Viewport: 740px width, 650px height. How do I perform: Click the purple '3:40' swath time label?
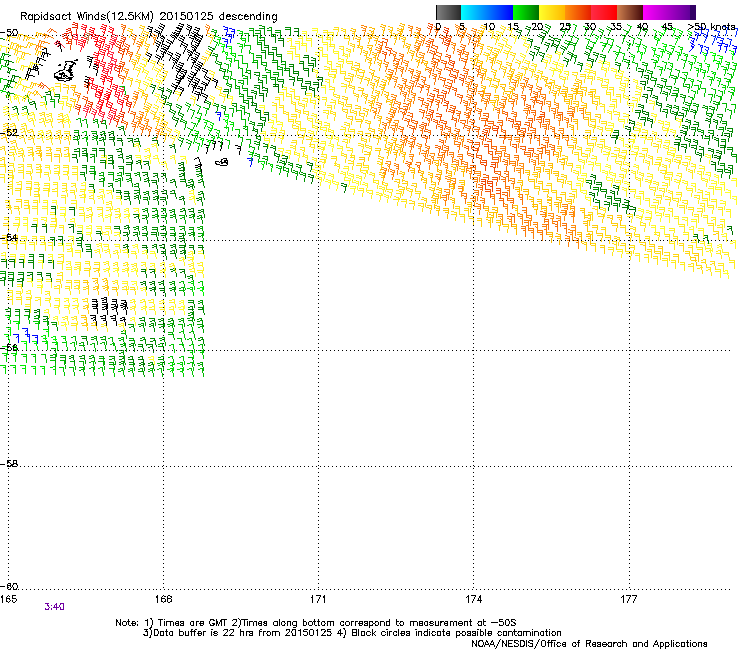[54, 607]
